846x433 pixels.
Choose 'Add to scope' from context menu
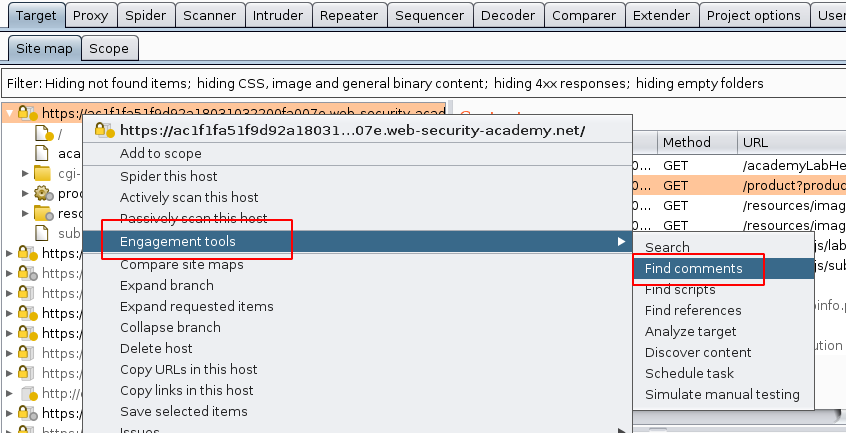pyautogui.click(x=160, y=153)
